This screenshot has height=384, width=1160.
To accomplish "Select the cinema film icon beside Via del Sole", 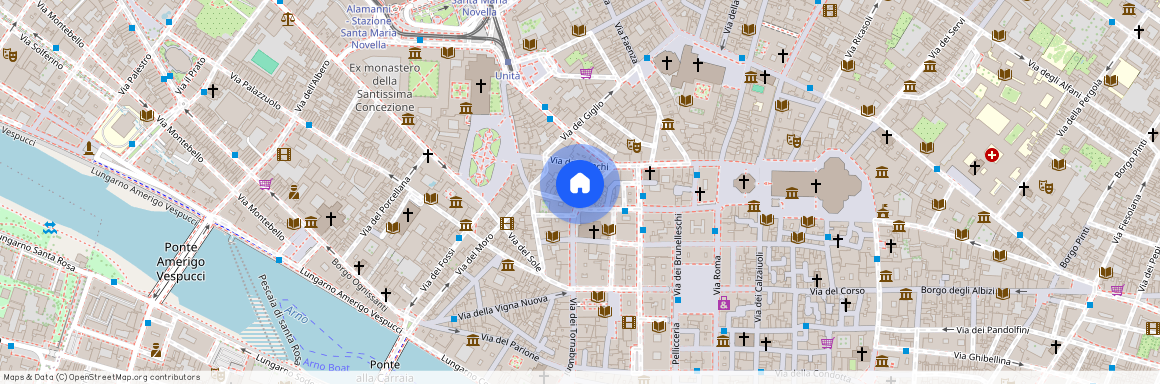I will [506, 223].
